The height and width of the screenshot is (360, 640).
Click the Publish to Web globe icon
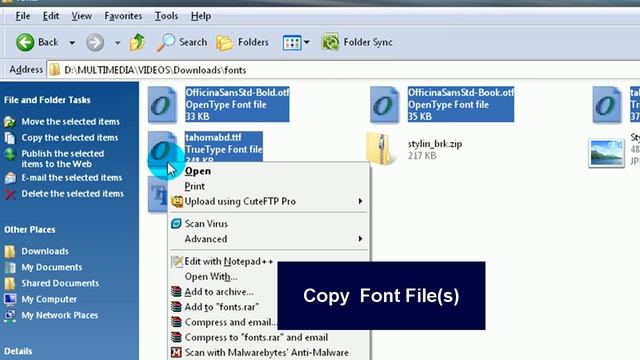coord(10,154)
